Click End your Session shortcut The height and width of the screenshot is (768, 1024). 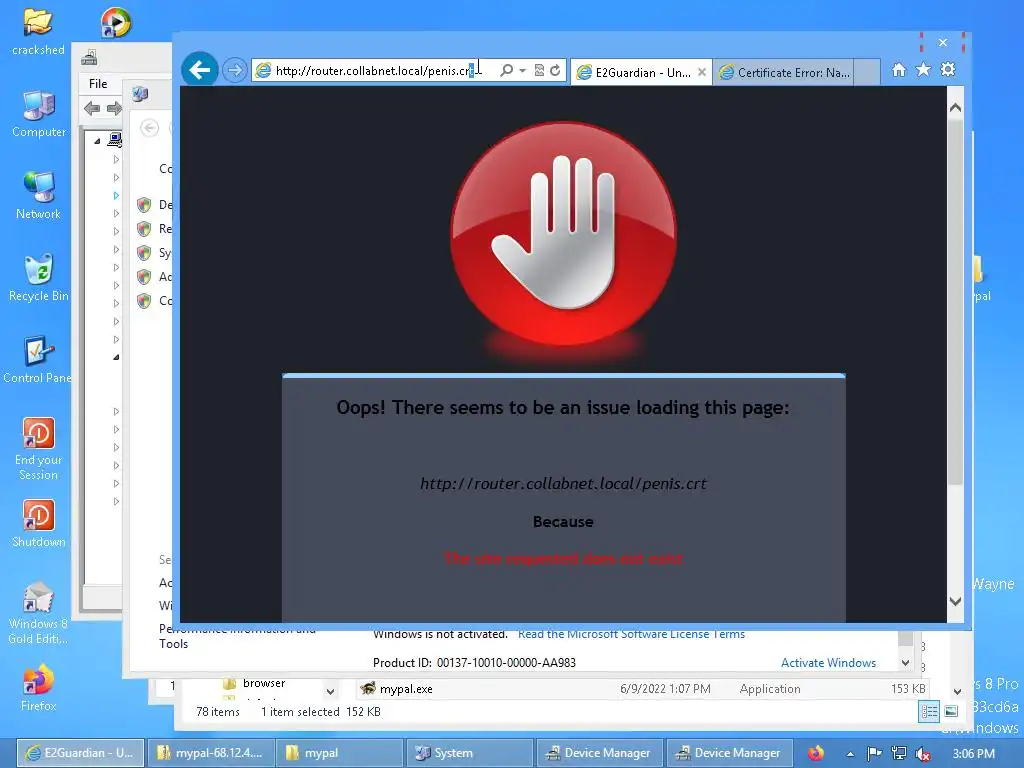click(39, 449)
